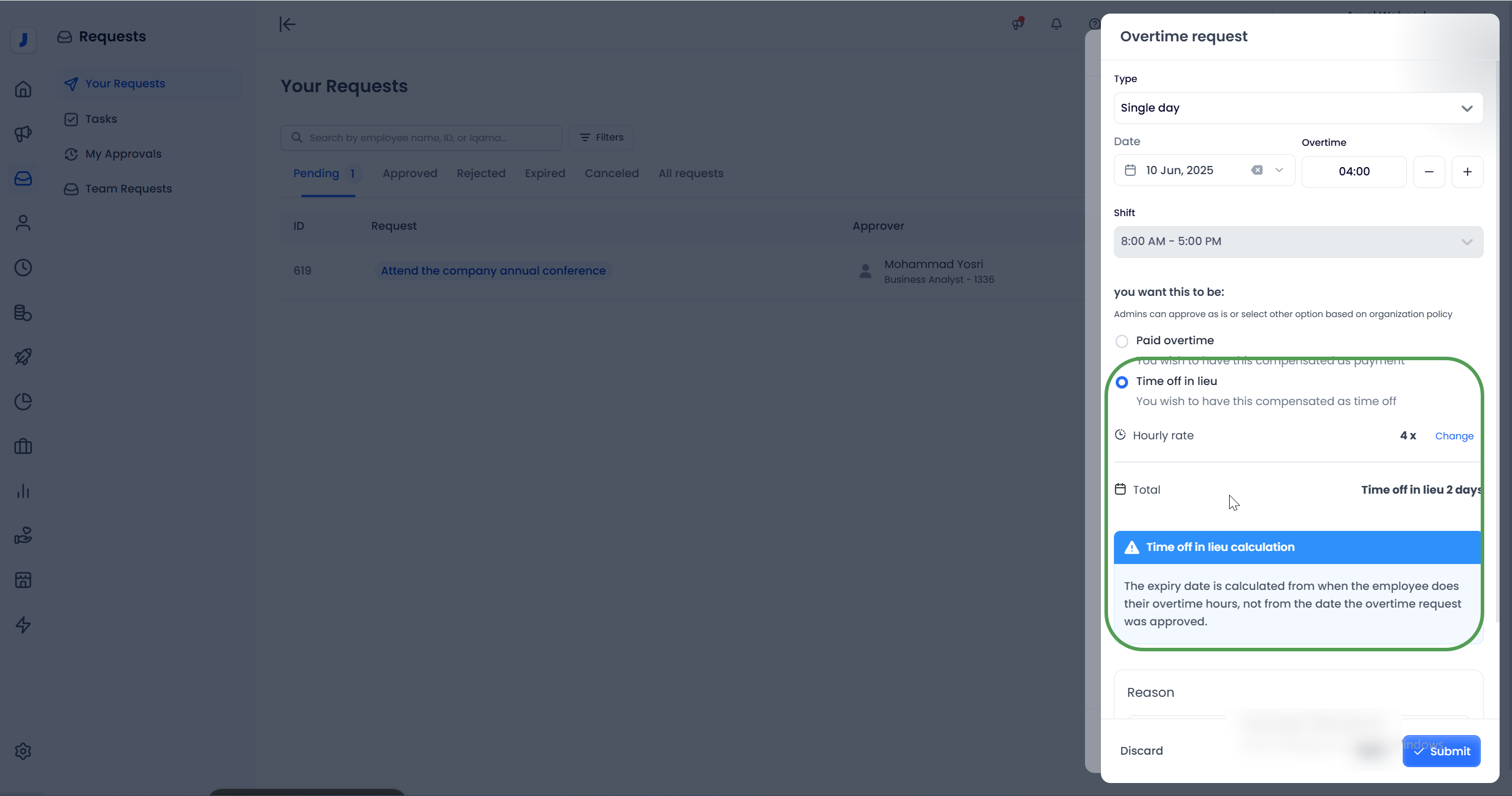The width and height of the screenshot is (1512, 796).
Task: Collapse the sidebar with arrow icon
Action: tap(287, 24)
